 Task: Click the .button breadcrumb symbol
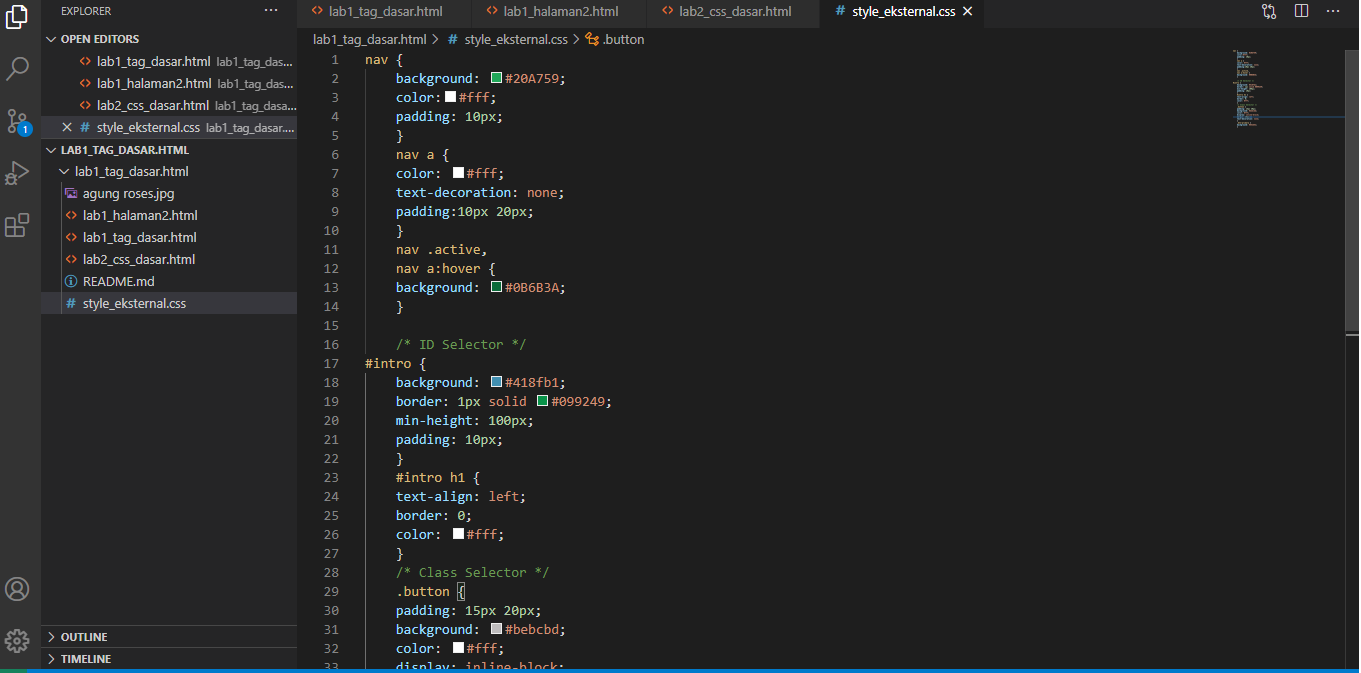[615, 39]
